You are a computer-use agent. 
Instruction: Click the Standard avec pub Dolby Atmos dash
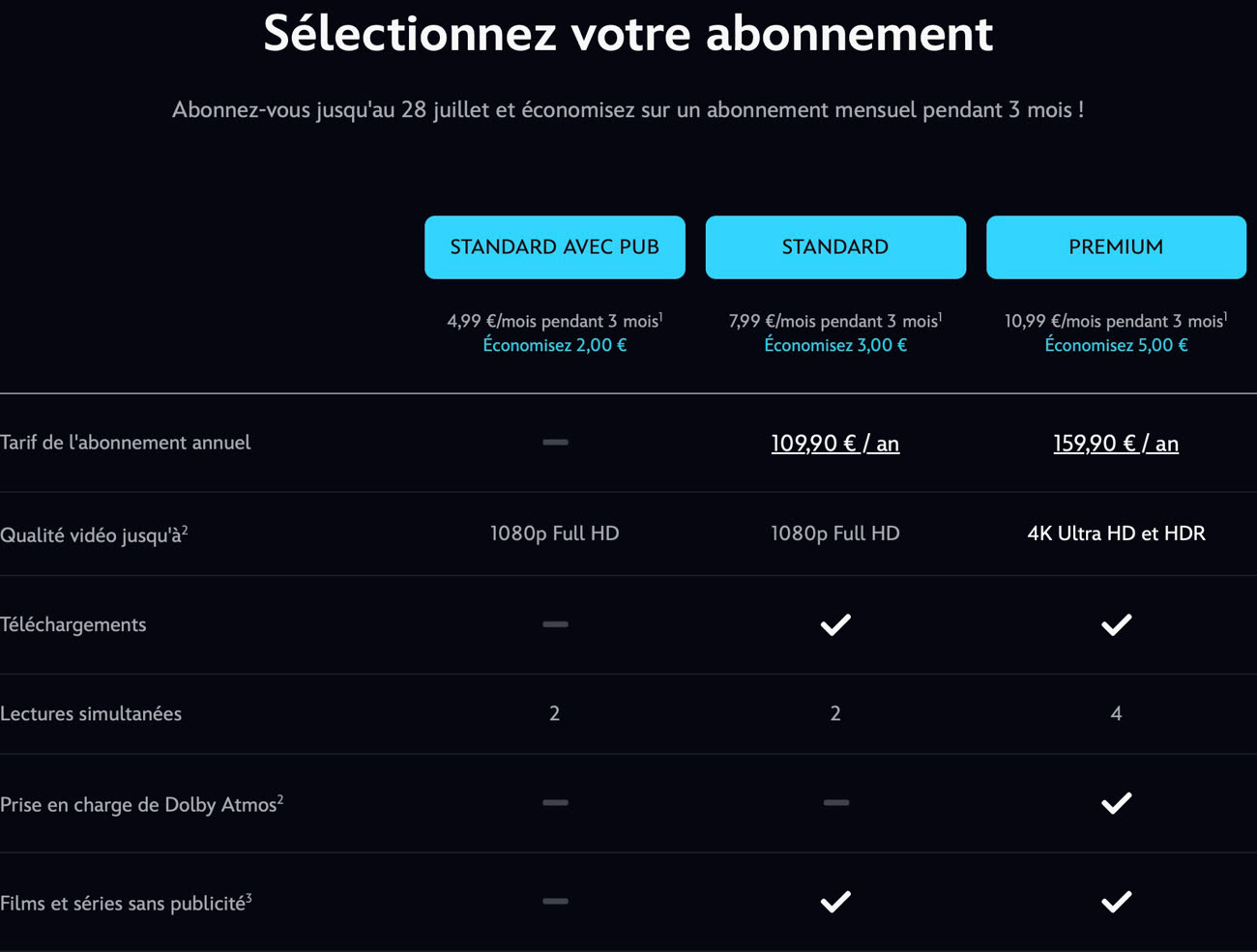pos(555,802)
